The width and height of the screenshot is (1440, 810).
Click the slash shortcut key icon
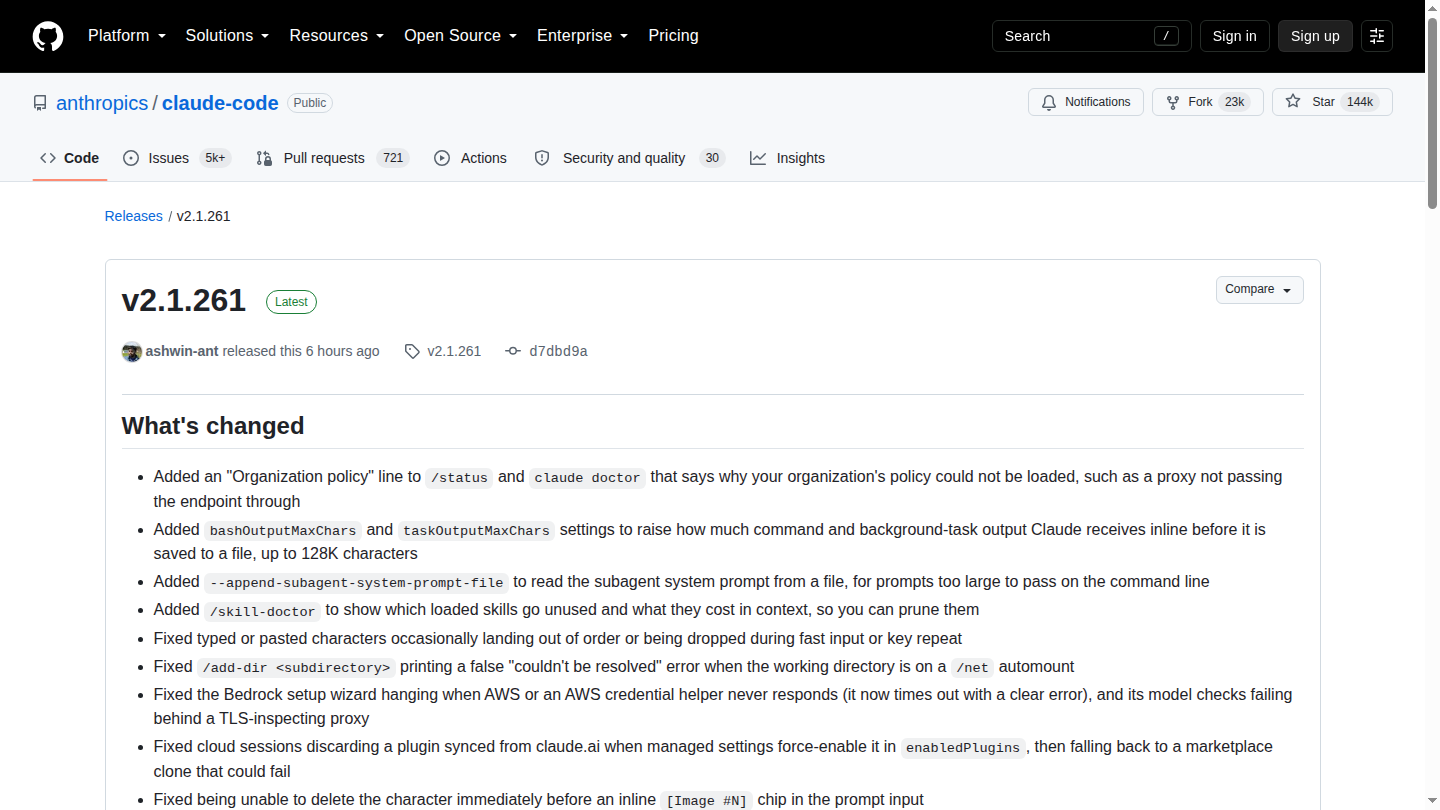pyautogui.click(x=1166, y=36)
